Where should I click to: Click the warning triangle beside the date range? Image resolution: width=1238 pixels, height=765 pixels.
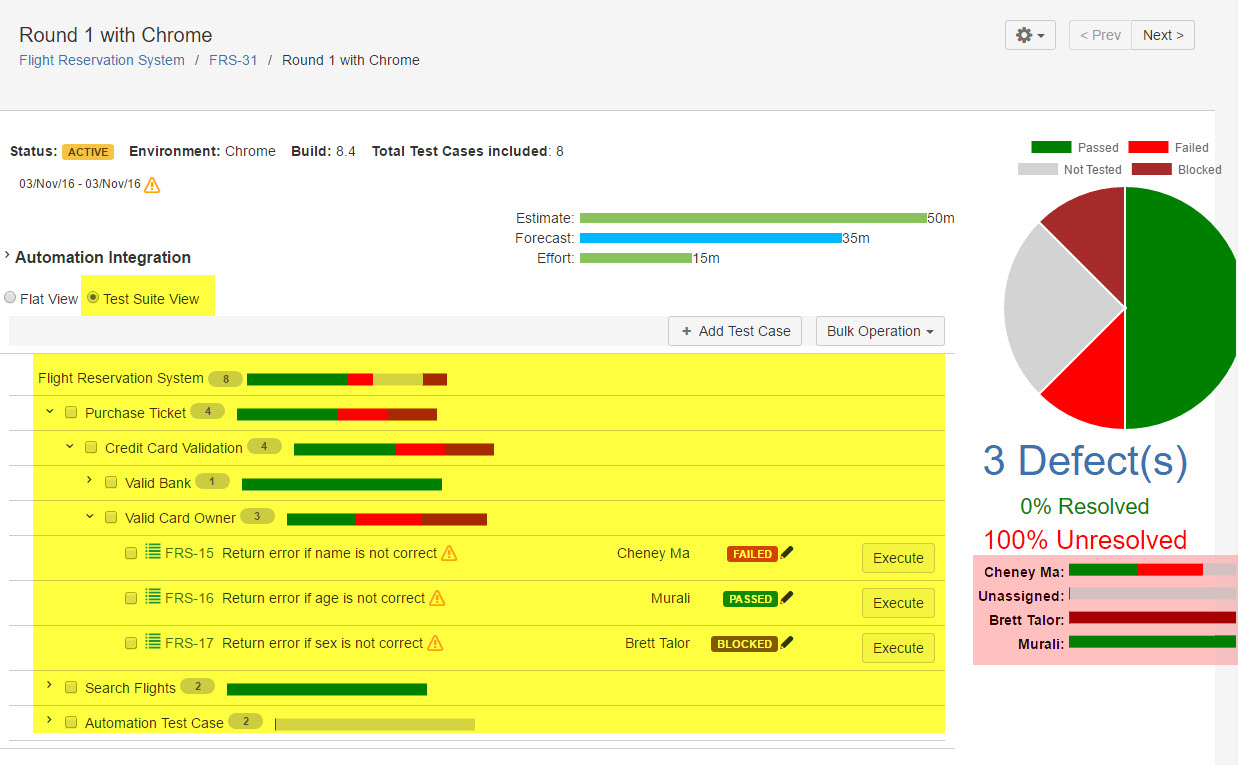(x=152, y=184)
